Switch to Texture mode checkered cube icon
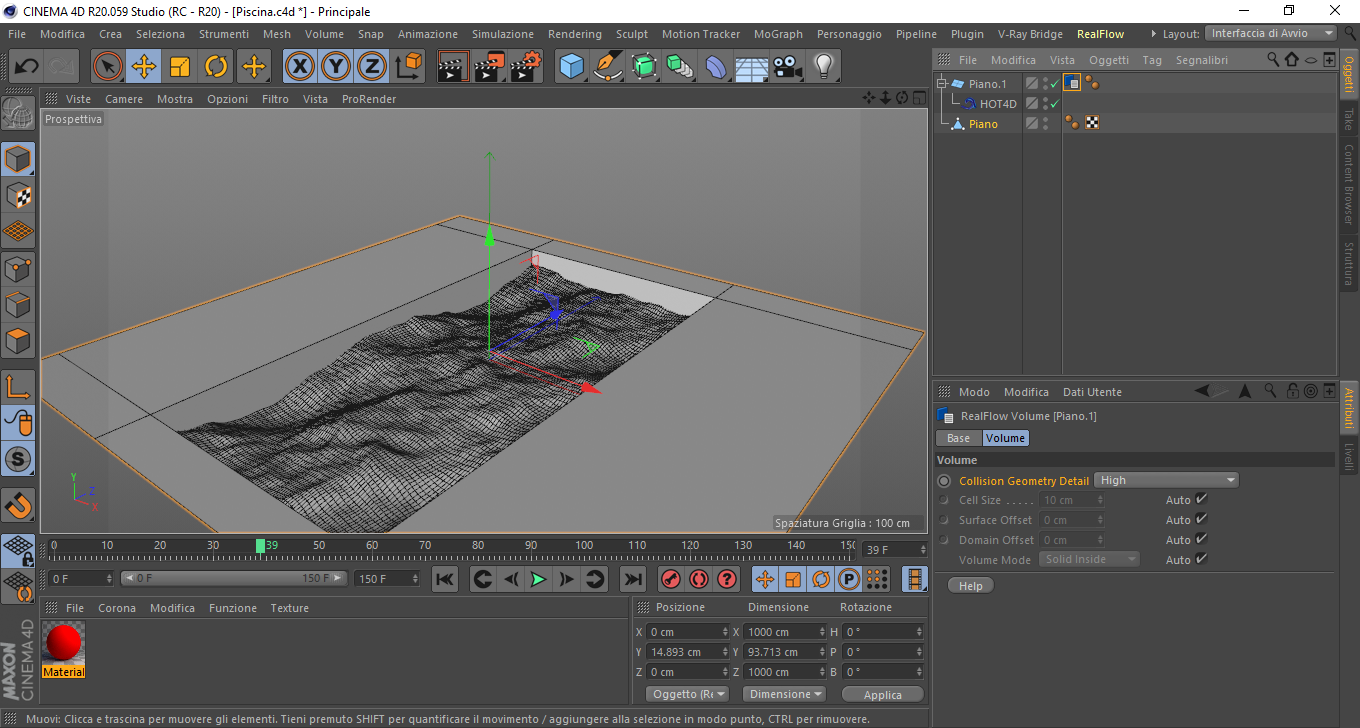 (x=18, y=196)
